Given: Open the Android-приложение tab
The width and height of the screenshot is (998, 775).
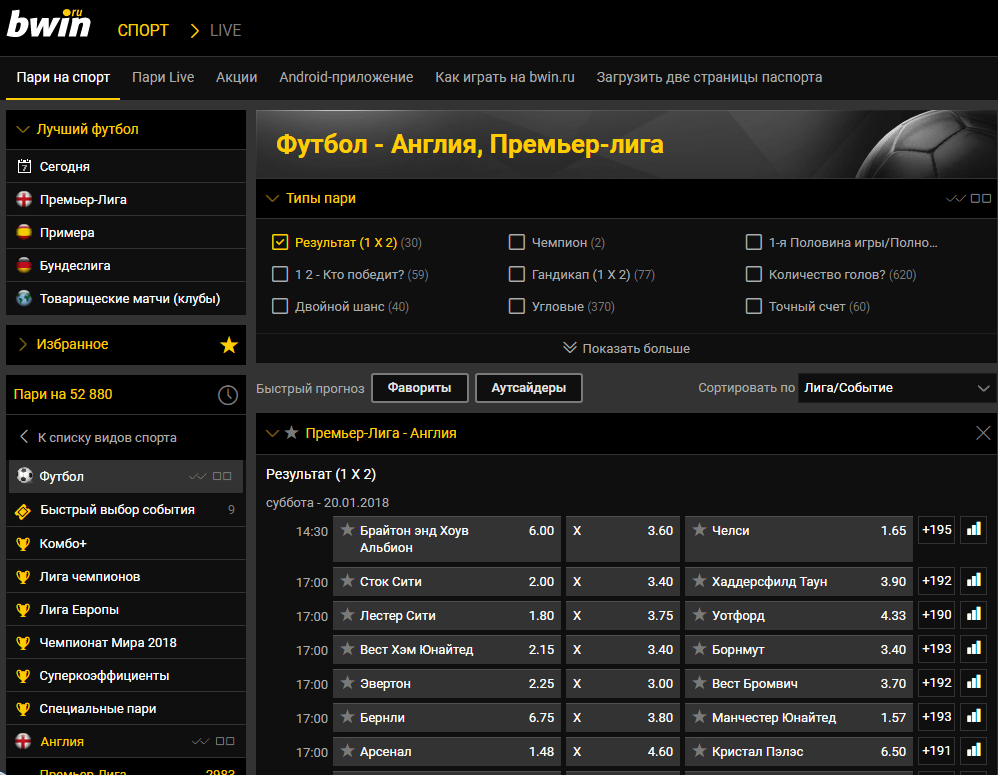Looking at the screenshot, I should point(346,78).
